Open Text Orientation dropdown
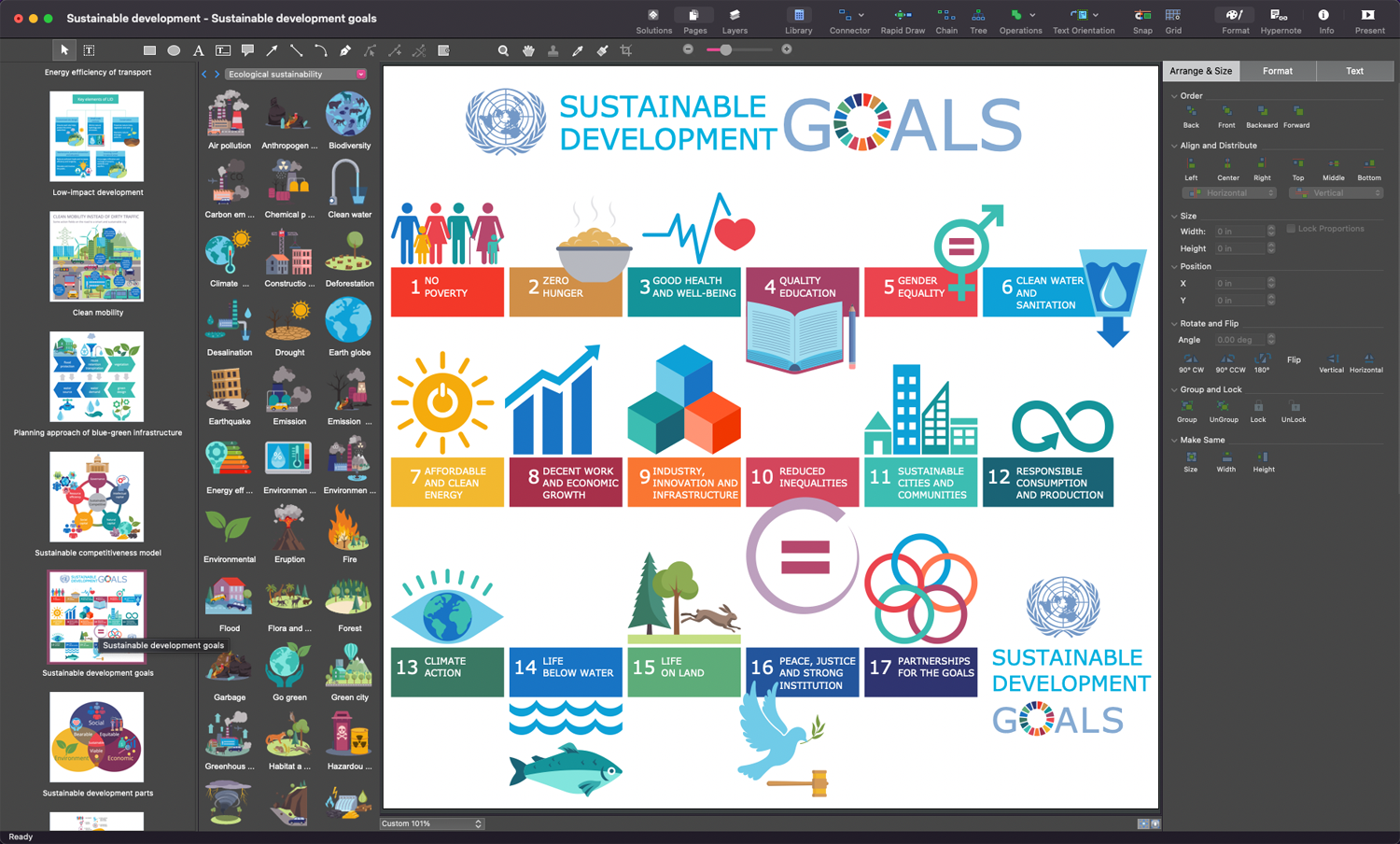The image size is (1400, 844). 1084,21
